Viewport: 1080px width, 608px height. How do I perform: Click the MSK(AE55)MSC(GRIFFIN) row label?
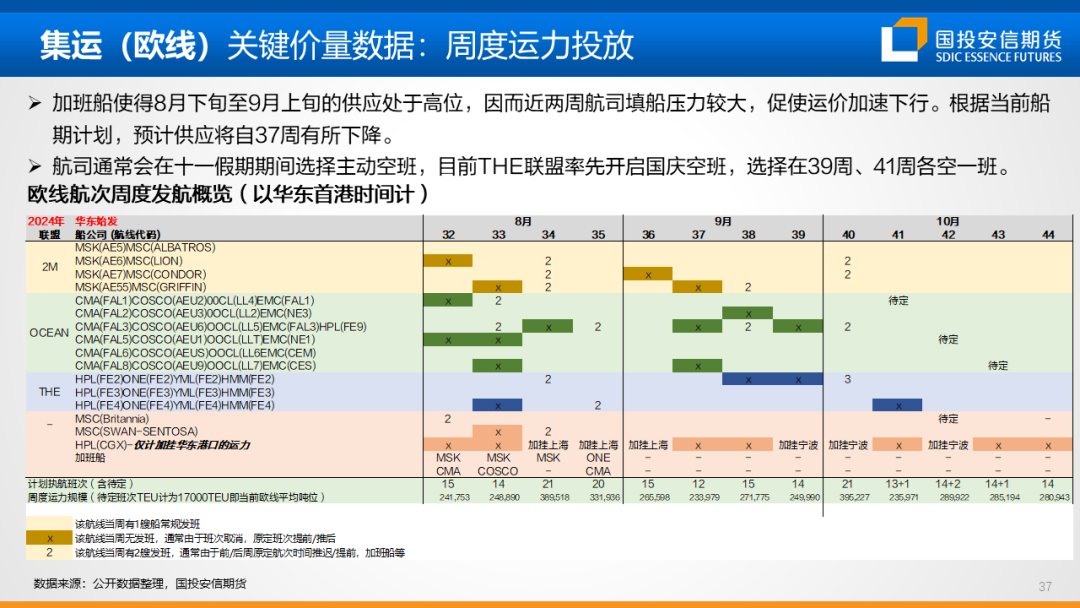(141, 287)
